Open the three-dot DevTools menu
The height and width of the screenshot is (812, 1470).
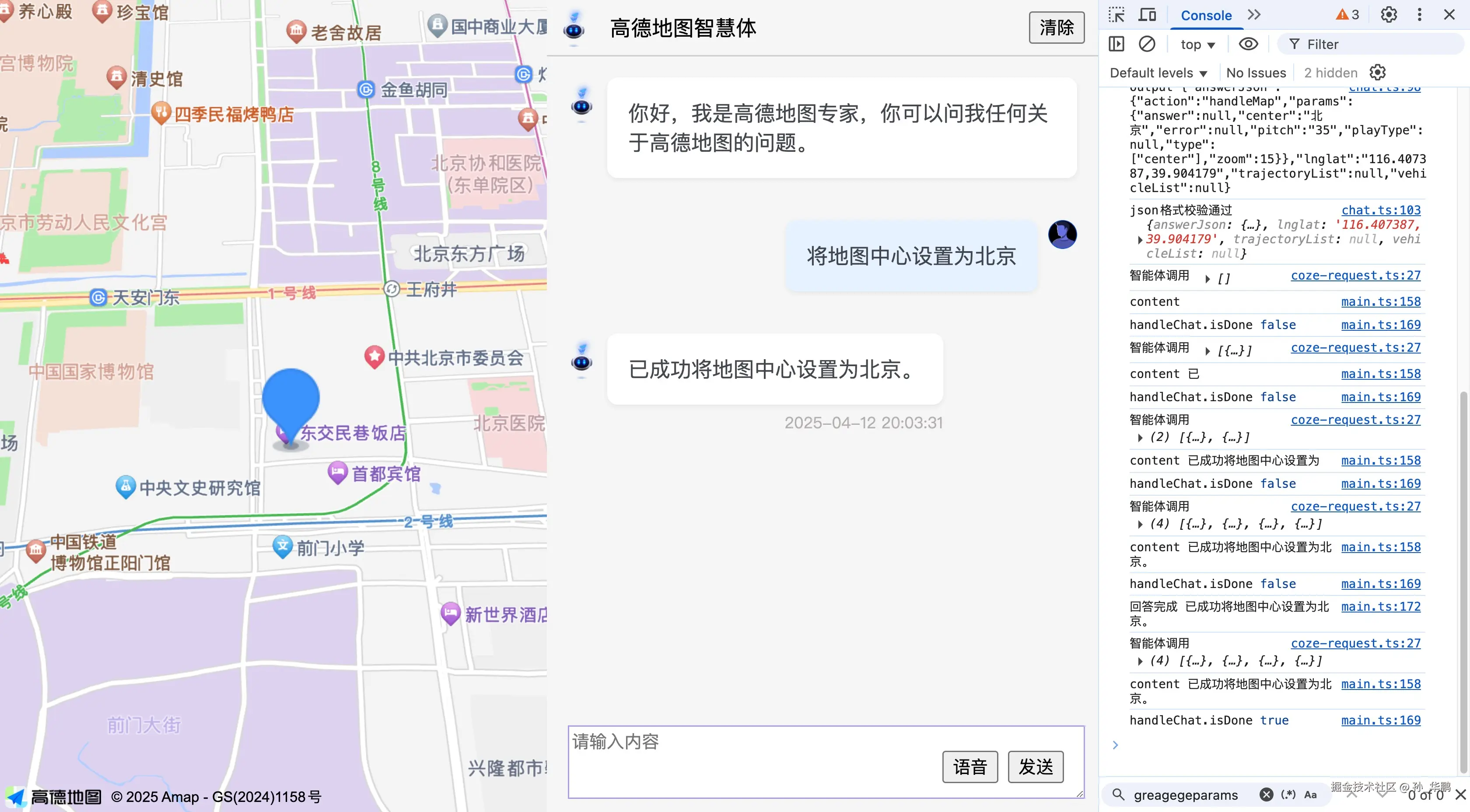point(1419,14)
